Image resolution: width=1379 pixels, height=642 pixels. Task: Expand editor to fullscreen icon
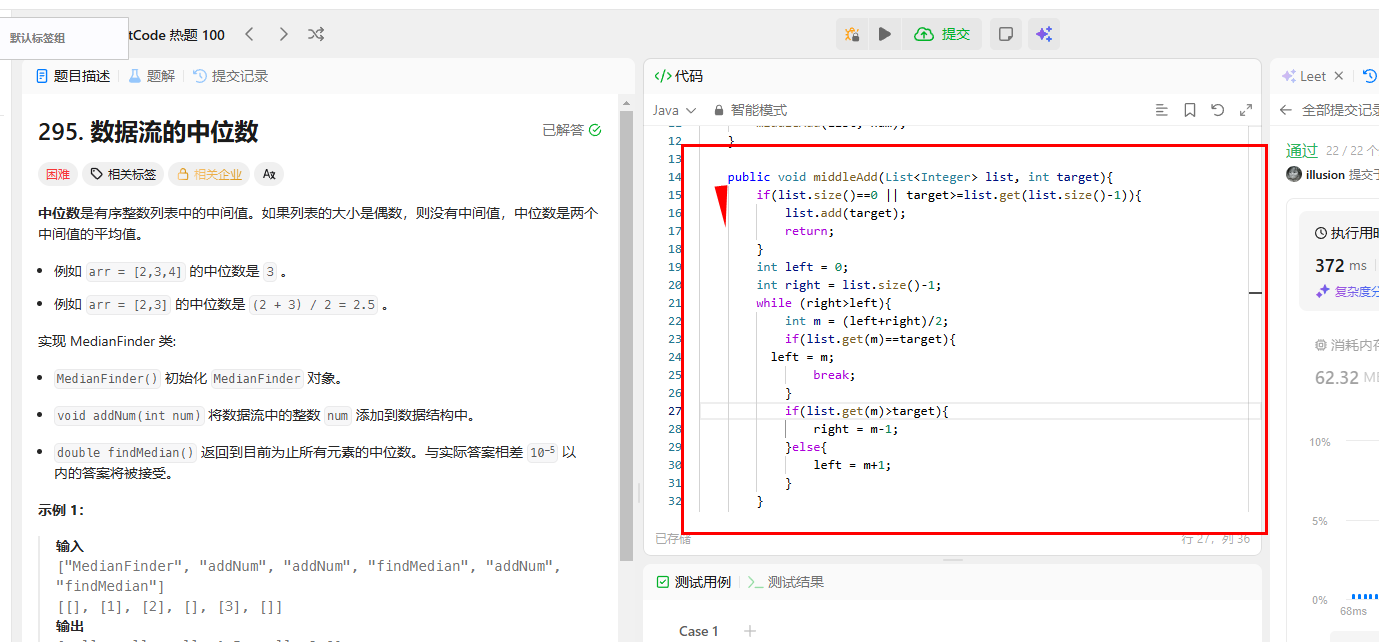[x=1246, y=110]
